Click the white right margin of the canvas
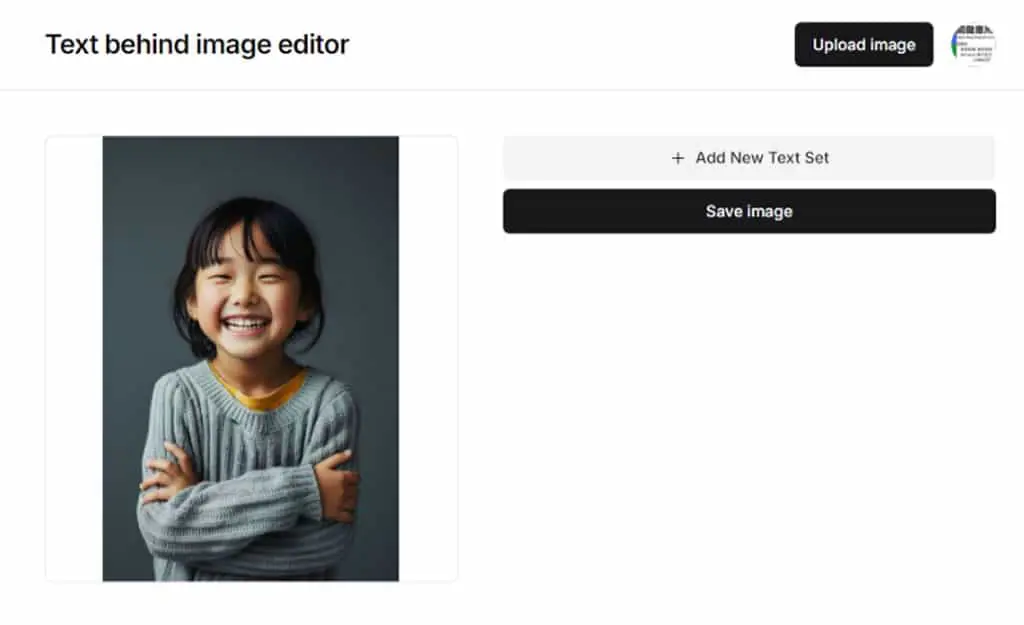 pyautogui.click(x=428, y=359)
